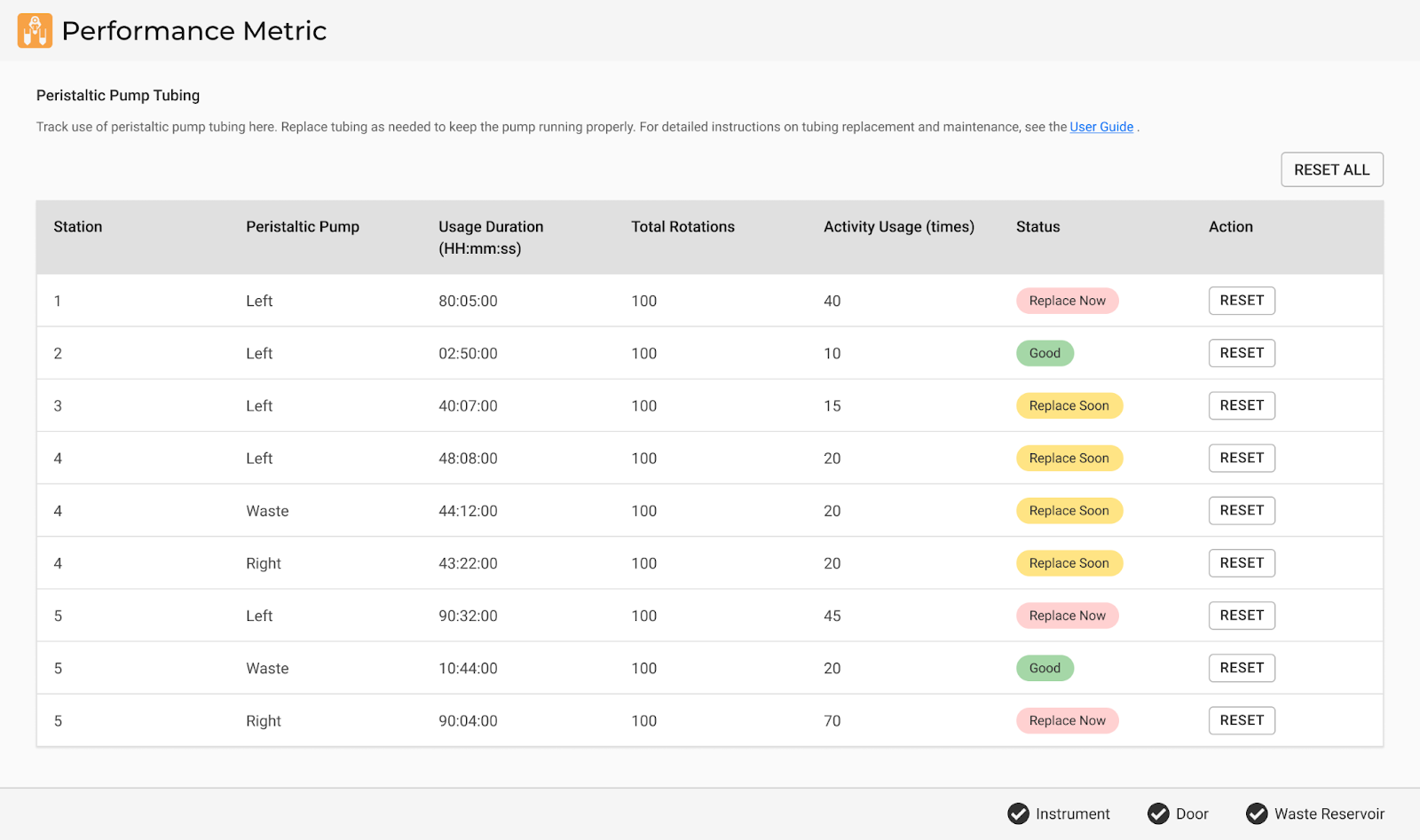Reset Station 5 Right pump tubing
The image size is (1420, 840).
click(1242, 720)
